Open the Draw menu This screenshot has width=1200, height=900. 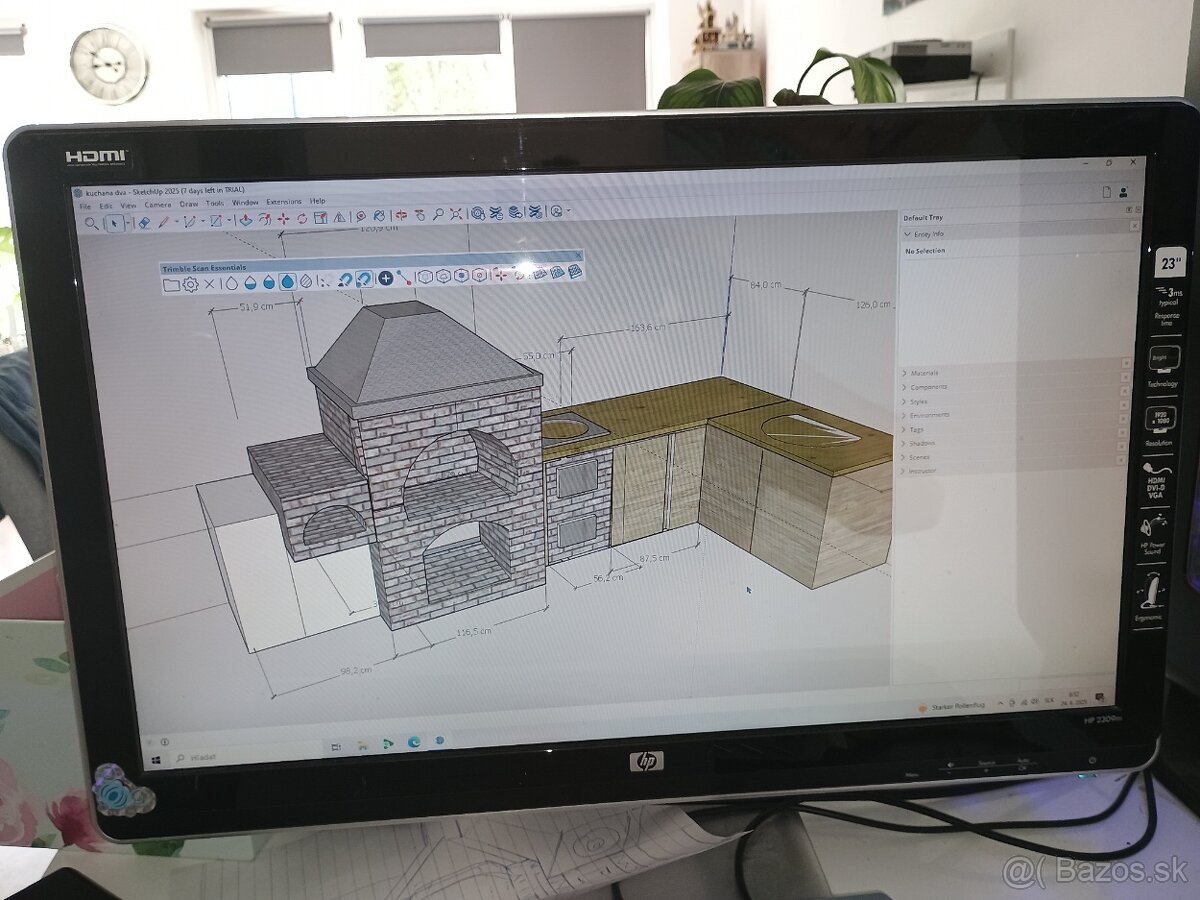click(188, 203)
